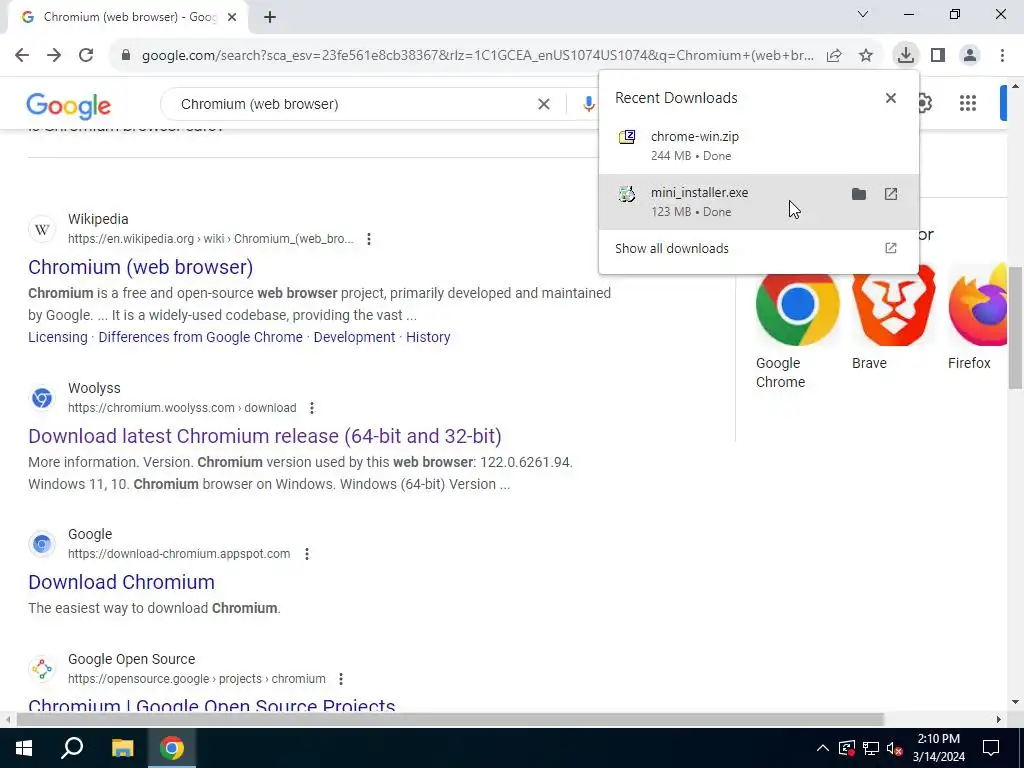Click the Google Open Source favicon
Screen dimensions: 1024x768
coord(42,669)
